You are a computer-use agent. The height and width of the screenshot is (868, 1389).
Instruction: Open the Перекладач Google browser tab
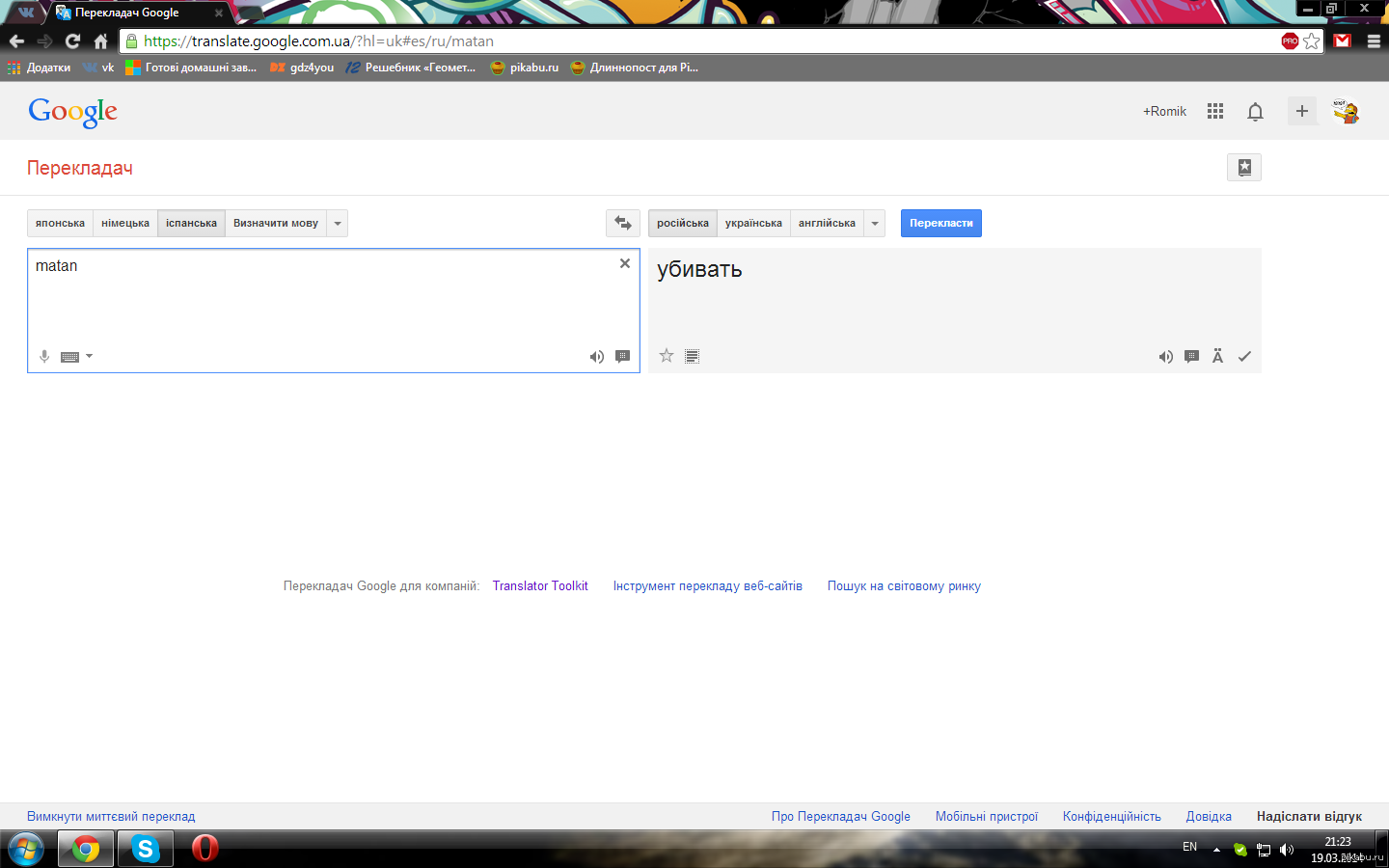coord(138,13)
